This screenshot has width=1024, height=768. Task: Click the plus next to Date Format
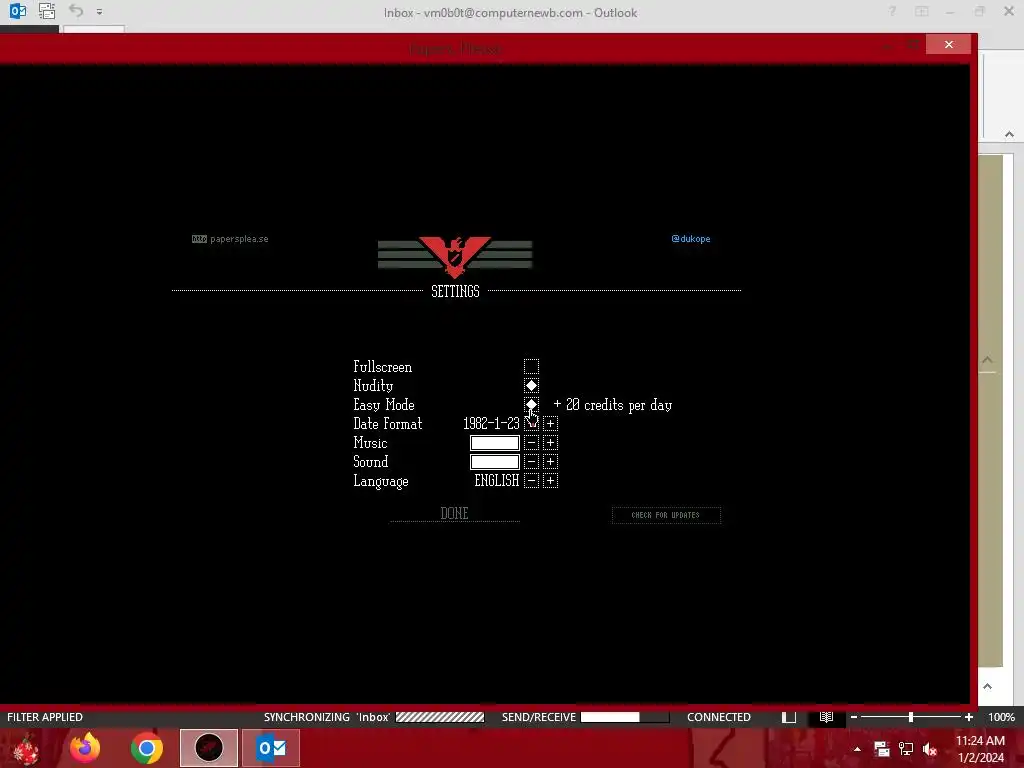550,423
